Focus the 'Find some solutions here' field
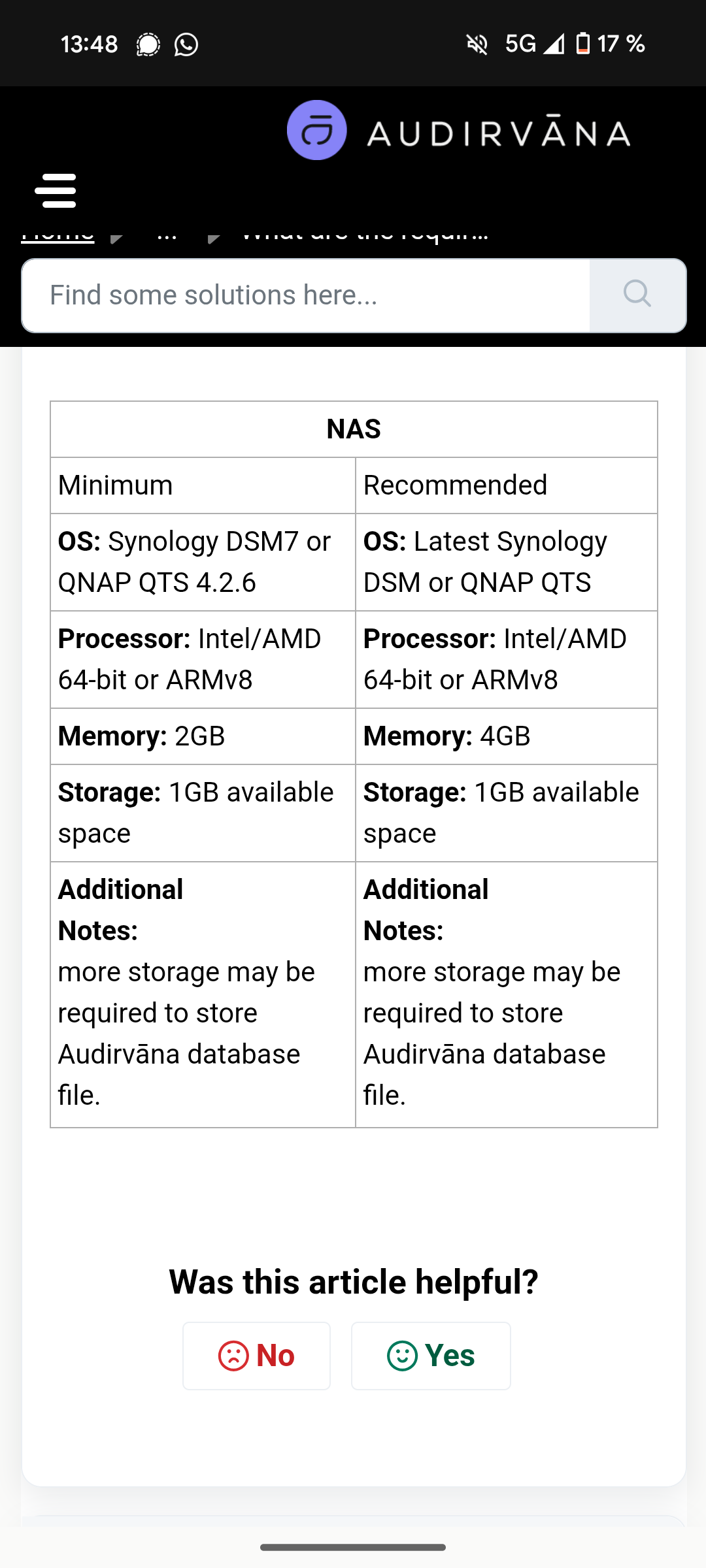This screenshot has height=1568, width=706. click(x=306, y=295)
